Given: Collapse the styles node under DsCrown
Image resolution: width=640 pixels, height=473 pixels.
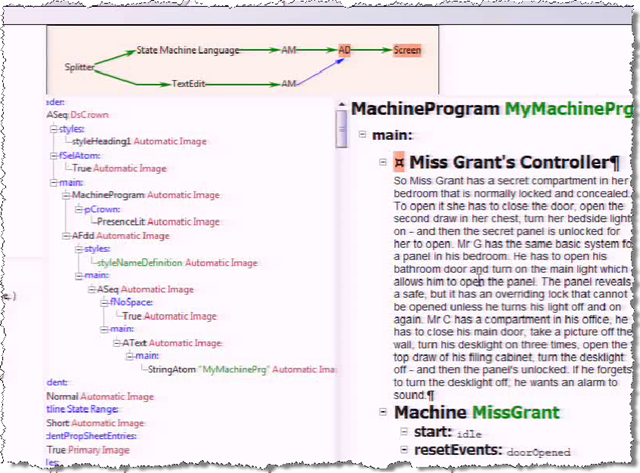Looking at the screenshot, I should coord(53,129).
